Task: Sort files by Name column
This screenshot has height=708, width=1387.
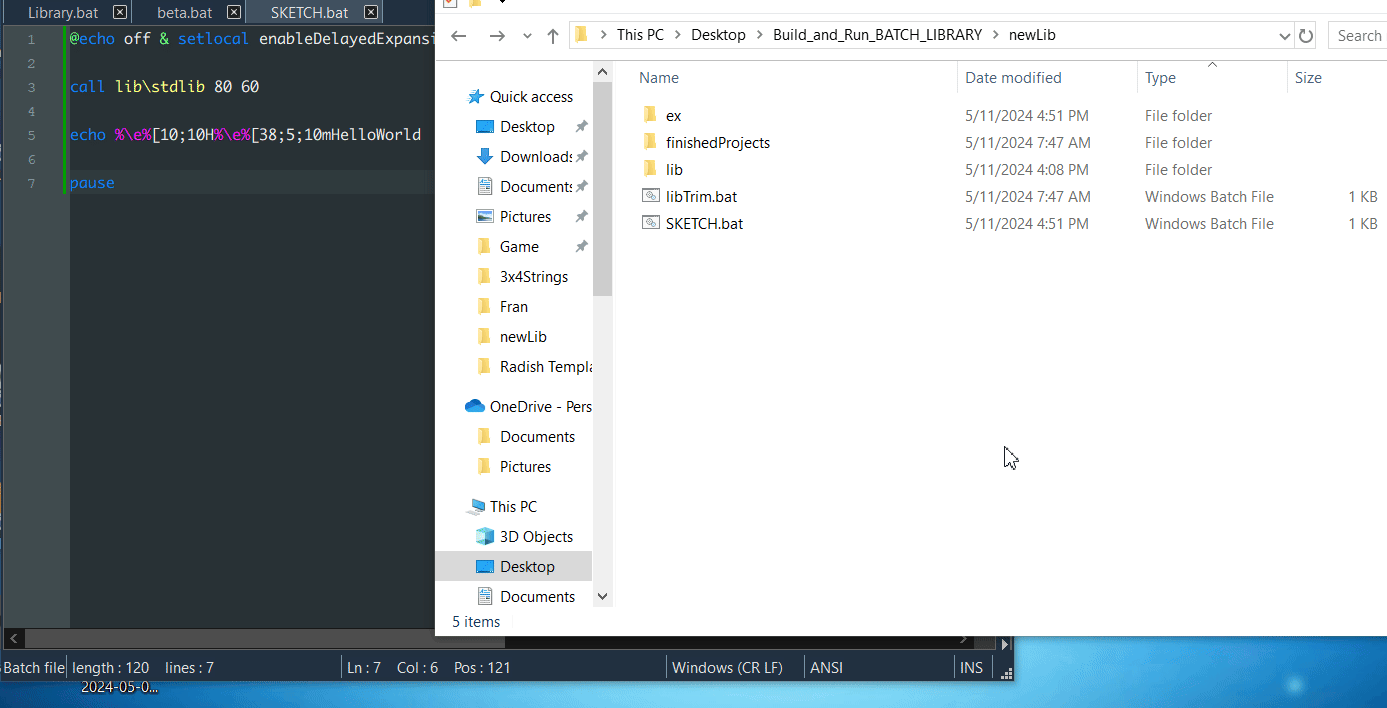Action: [659, 78]
